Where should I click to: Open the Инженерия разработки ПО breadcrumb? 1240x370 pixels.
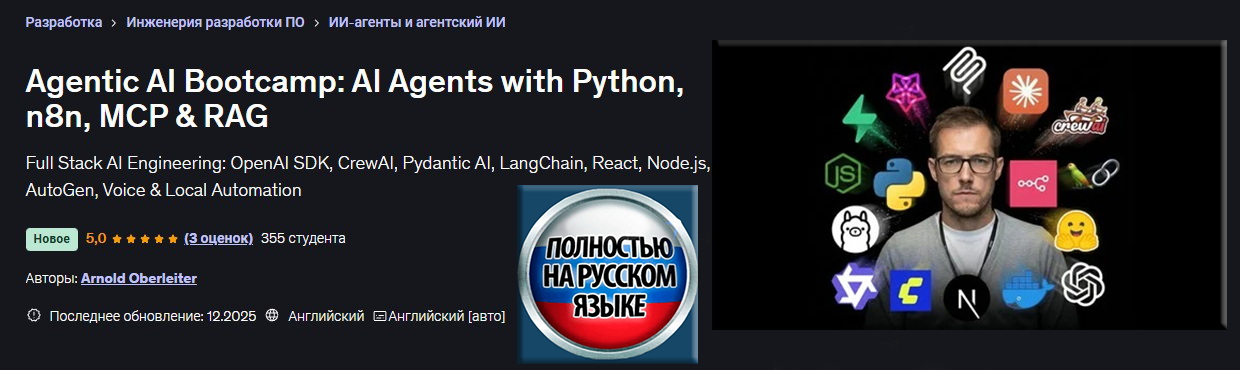(215, 22)
